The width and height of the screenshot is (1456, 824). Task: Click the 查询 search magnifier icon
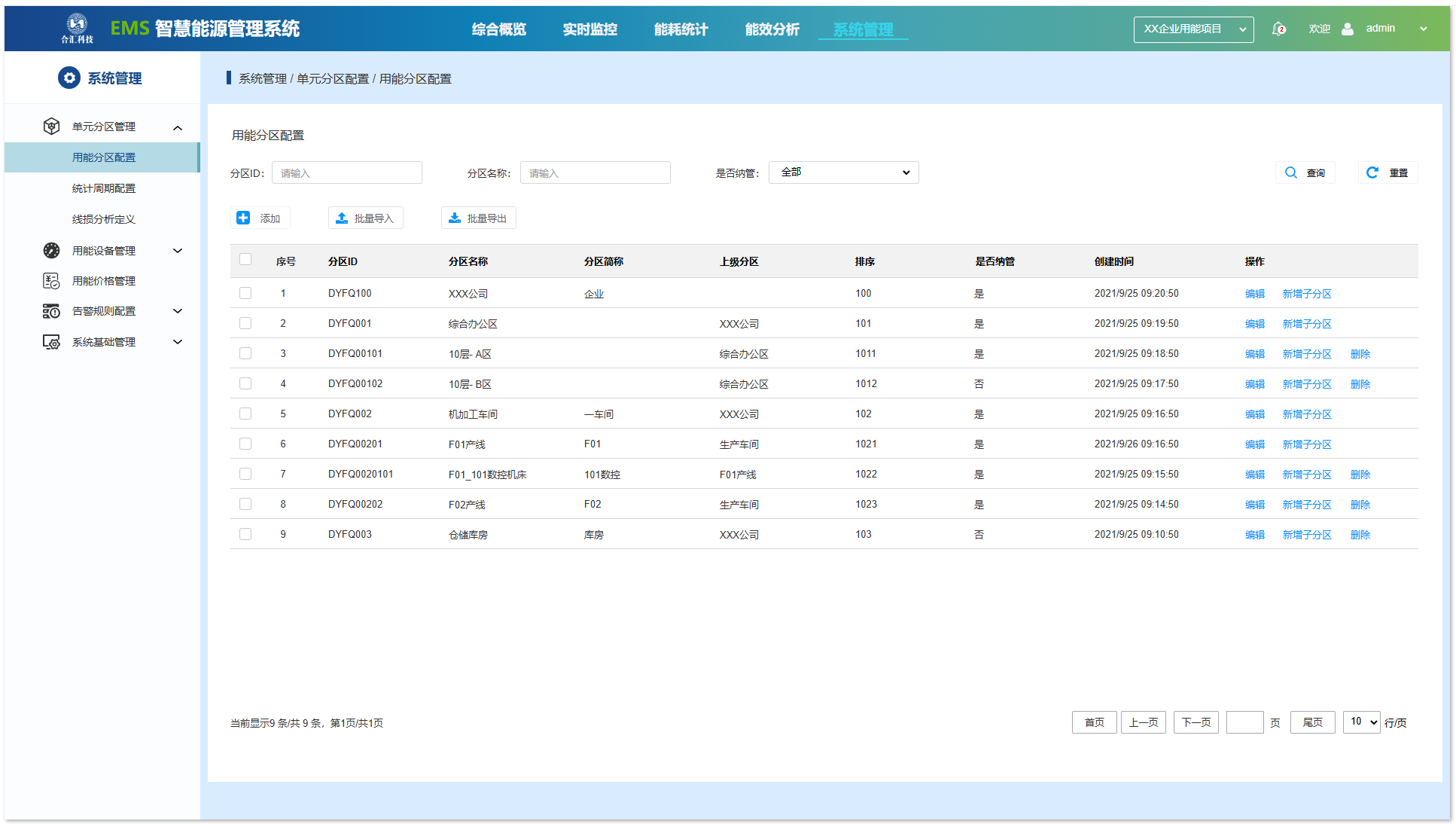coord(1291,172)
